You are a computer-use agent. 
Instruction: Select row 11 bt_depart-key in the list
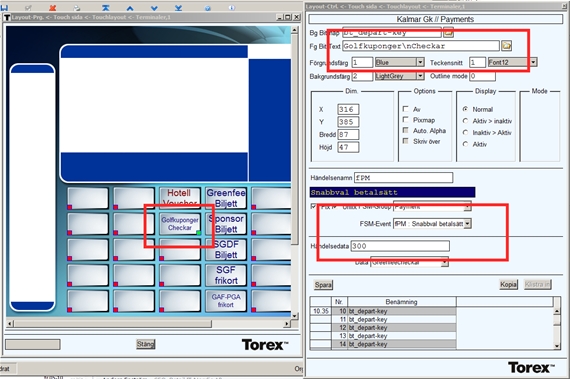point(383,319)
